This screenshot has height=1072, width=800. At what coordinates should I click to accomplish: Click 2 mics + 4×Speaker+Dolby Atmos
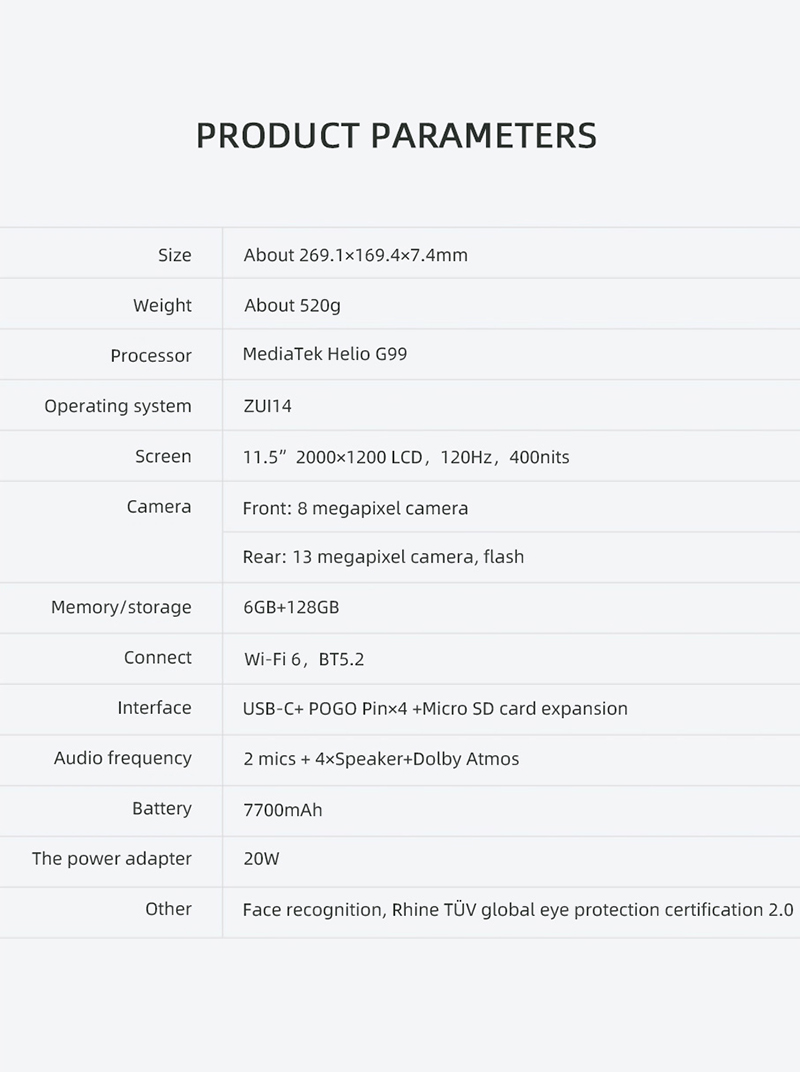[381, 759]
